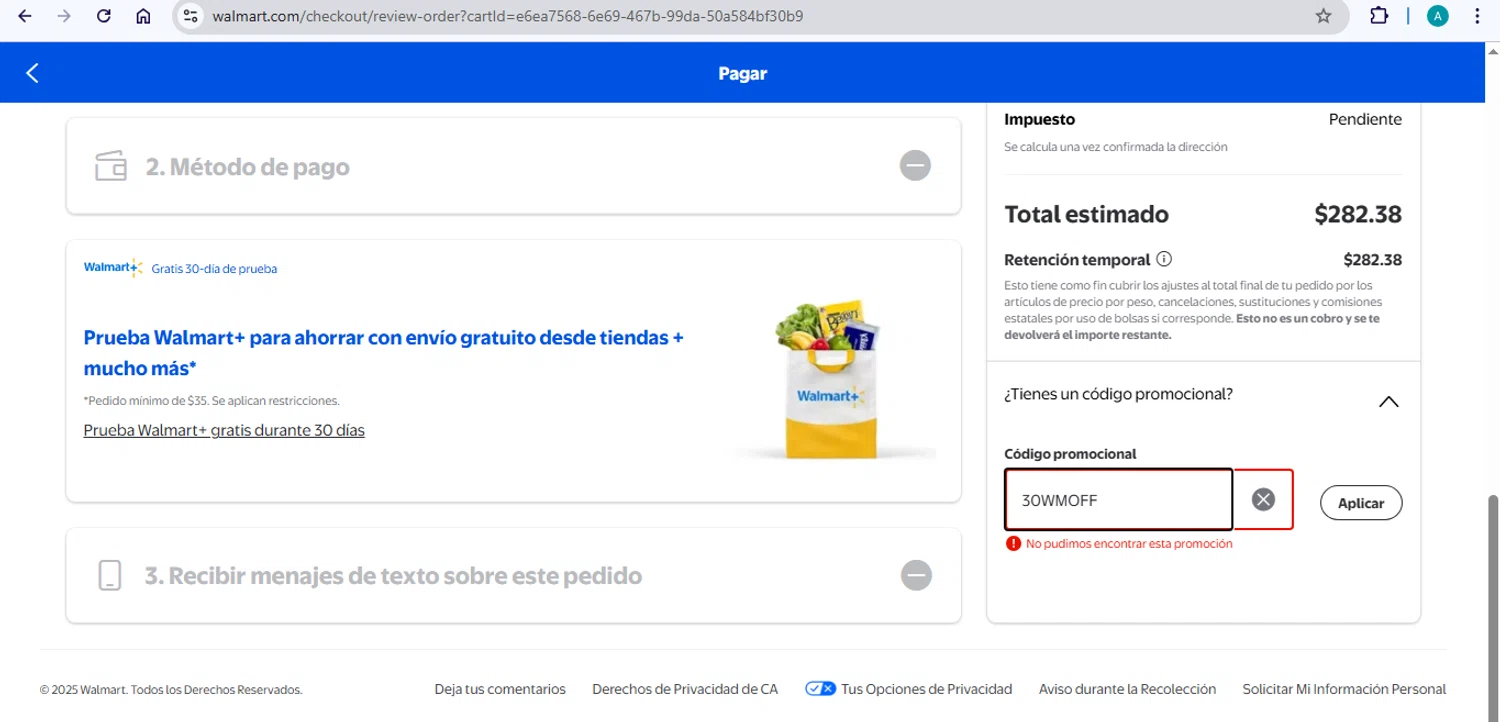Image resolution: width=1500 pixels, height=722 pixels.
Task: Reload the page in the browser
Action: click(x=104, y=16)
